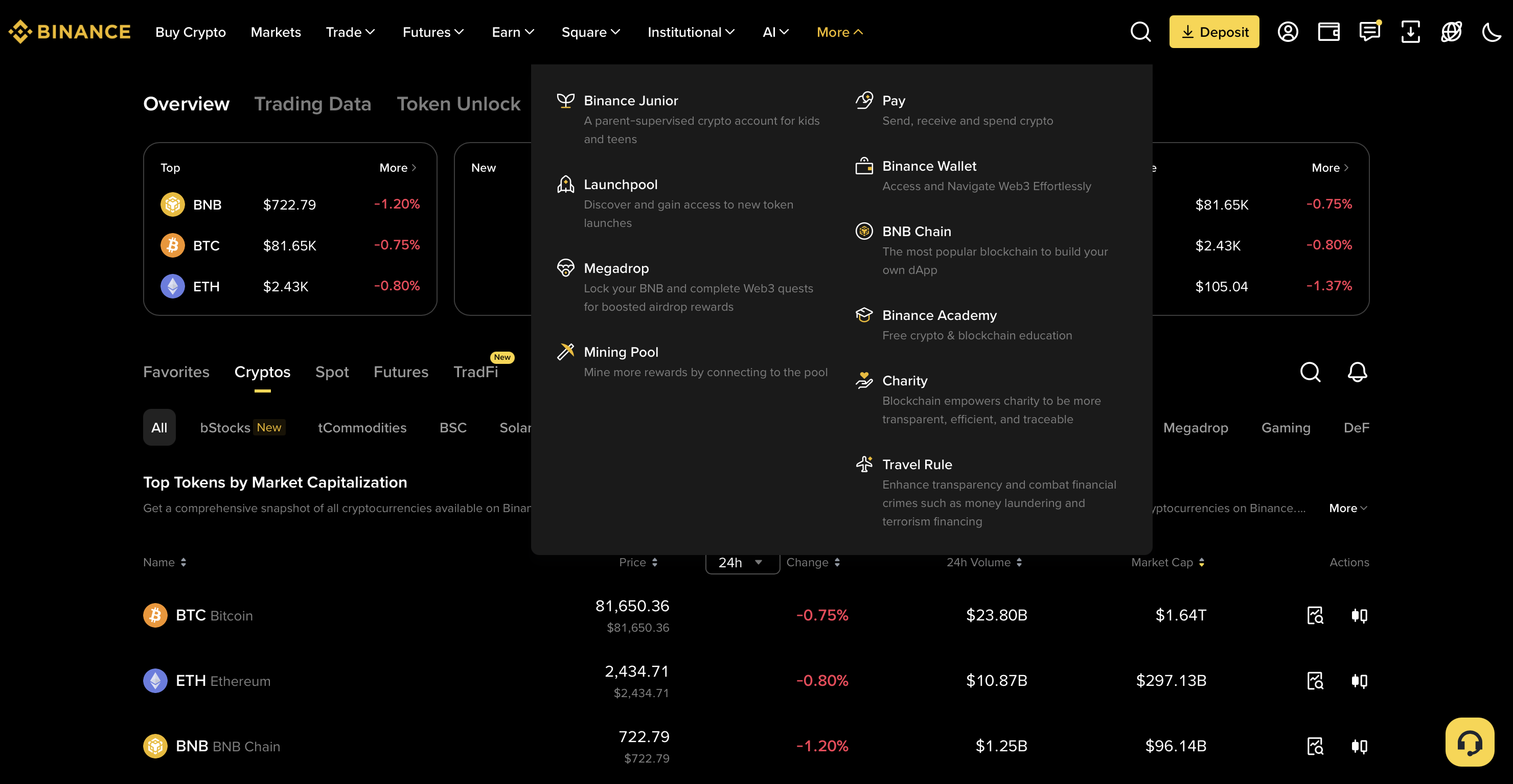This screenshot has width=1513, height=784.
Task: Click the Binance Academy cap icon
Action: coord(864,315)
